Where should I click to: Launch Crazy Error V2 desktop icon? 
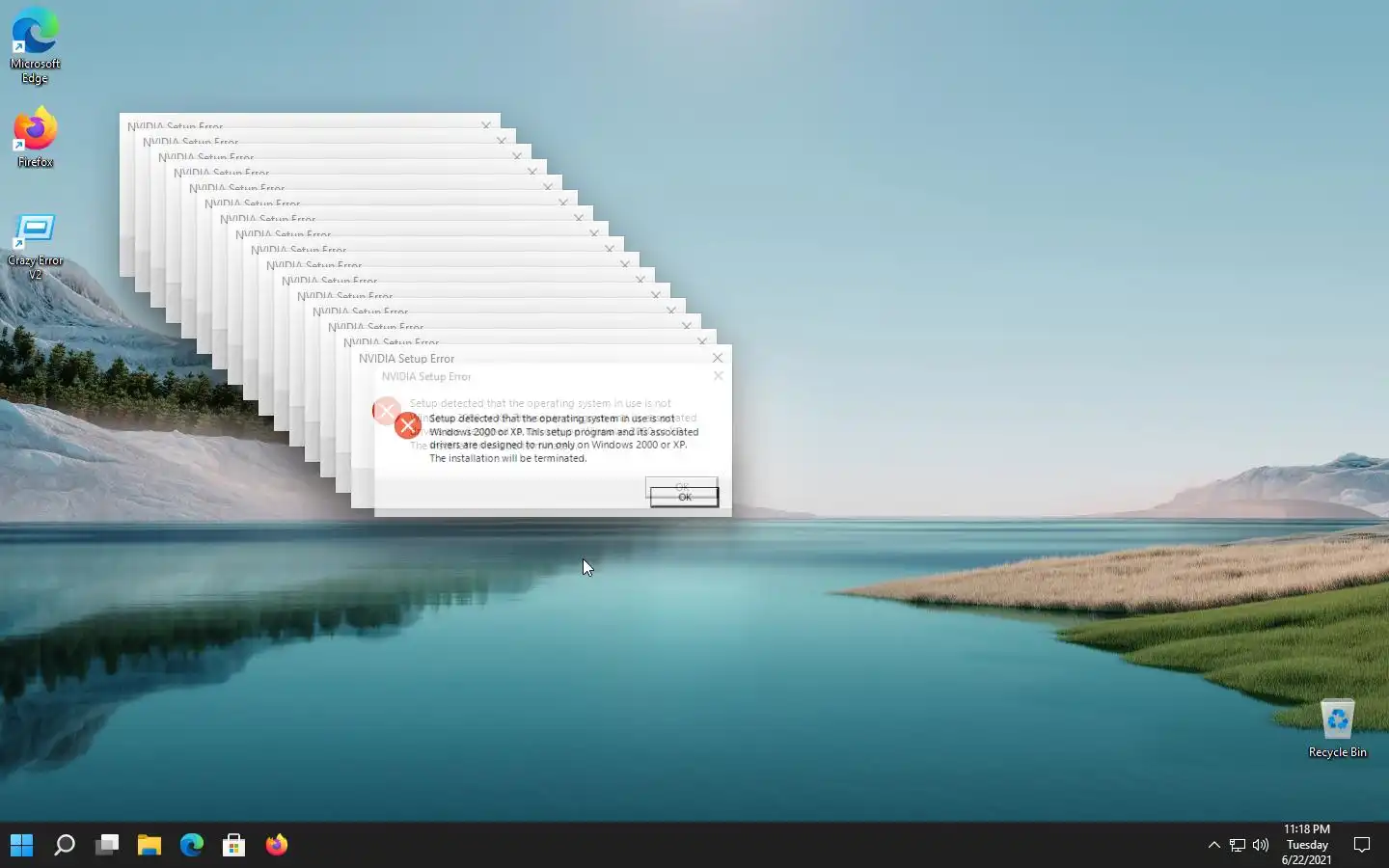35,247
